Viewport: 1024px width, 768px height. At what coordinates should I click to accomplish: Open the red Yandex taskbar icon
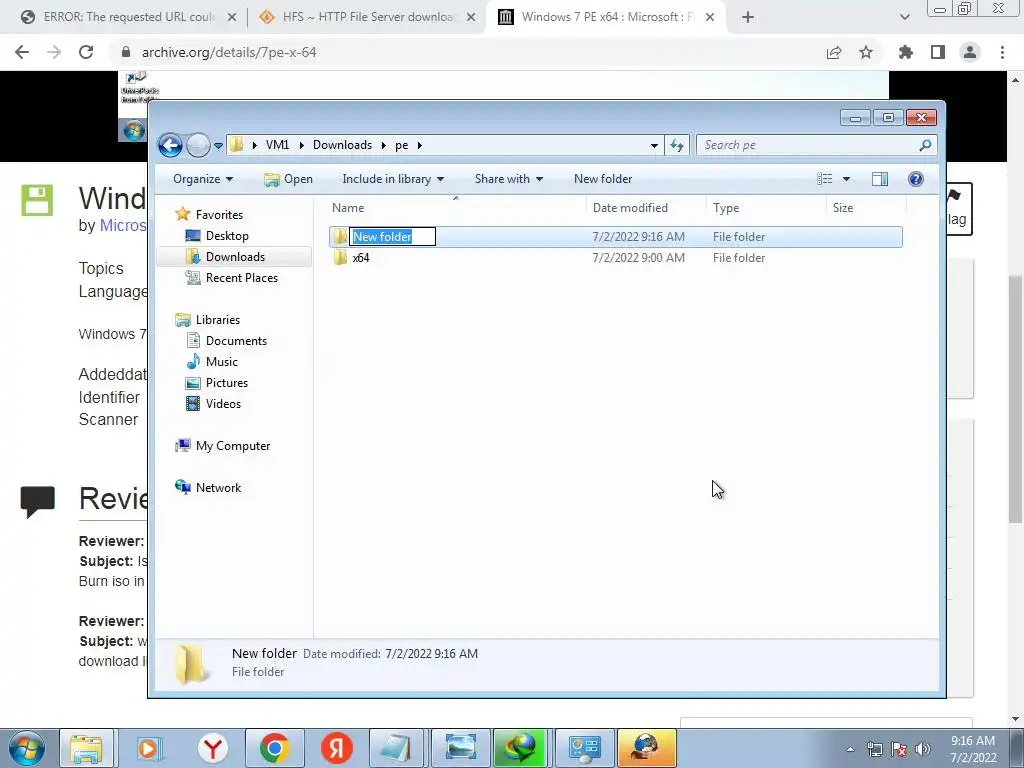coord(337,748)
